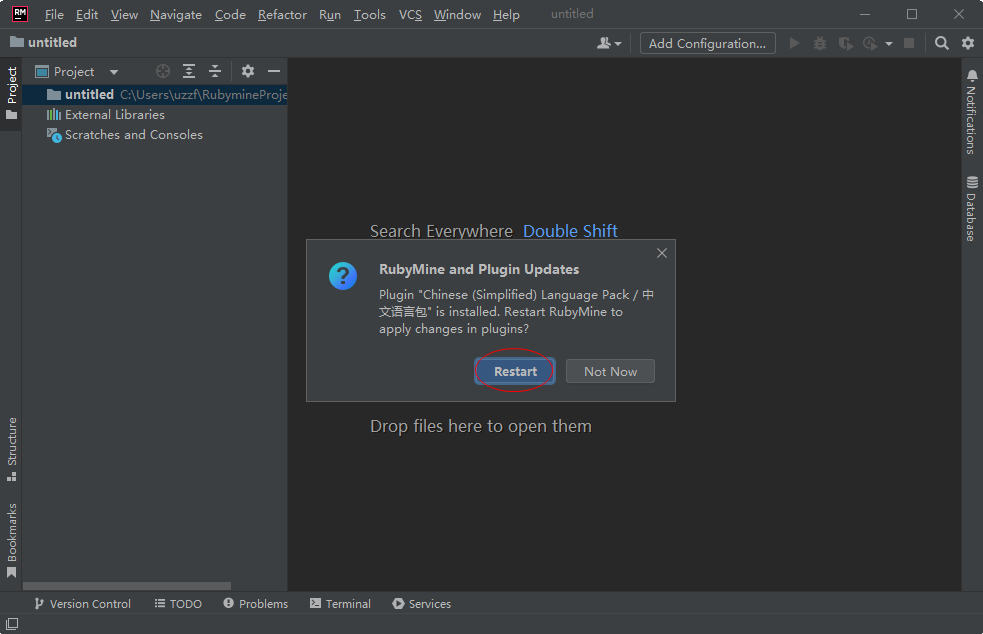Click Run with Coverage shield icon
983x634 pixels.
845,43
